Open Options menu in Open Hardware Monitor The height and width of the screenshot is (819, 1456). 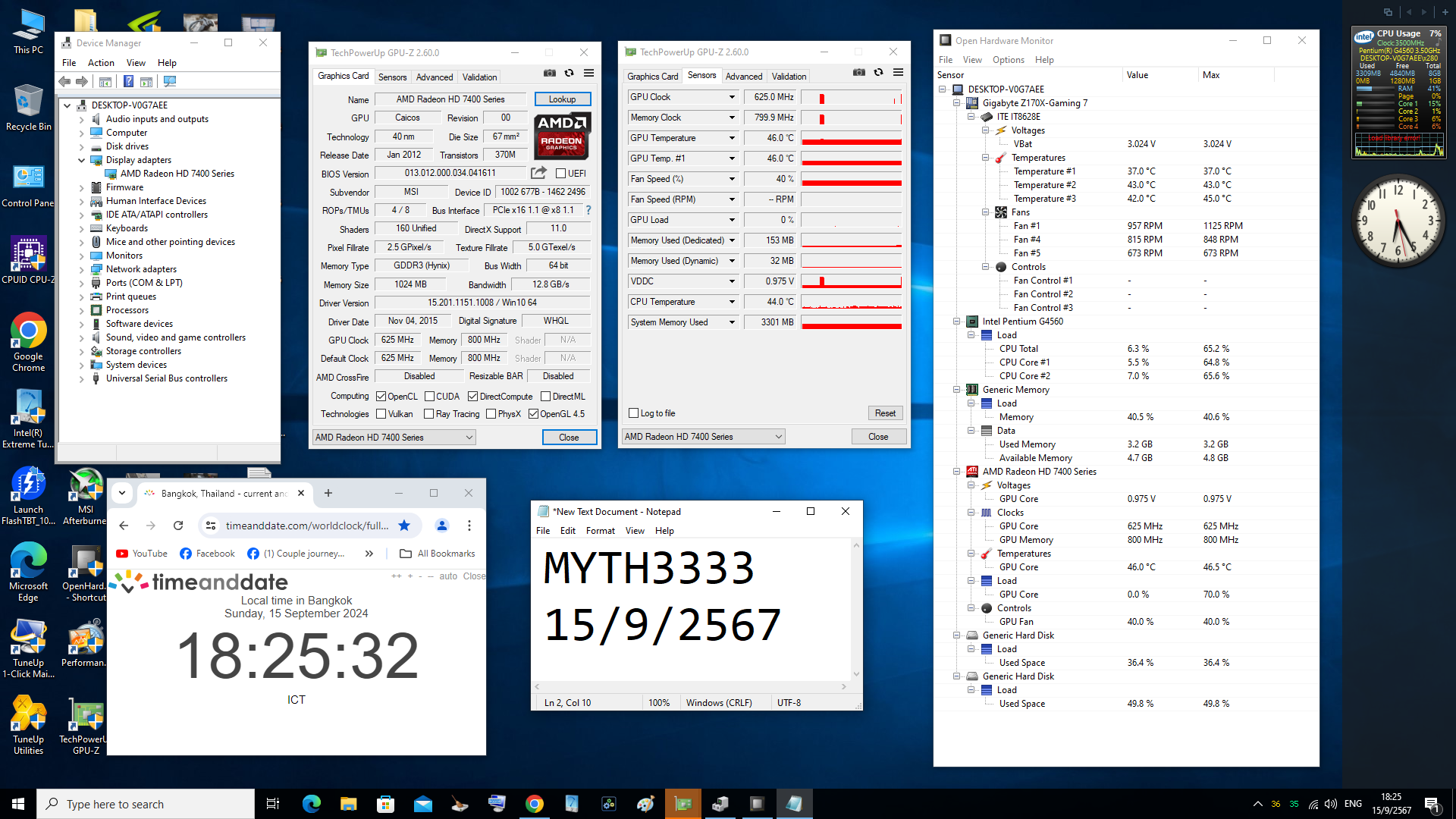pyautogui.click(x=1009, y=60)
